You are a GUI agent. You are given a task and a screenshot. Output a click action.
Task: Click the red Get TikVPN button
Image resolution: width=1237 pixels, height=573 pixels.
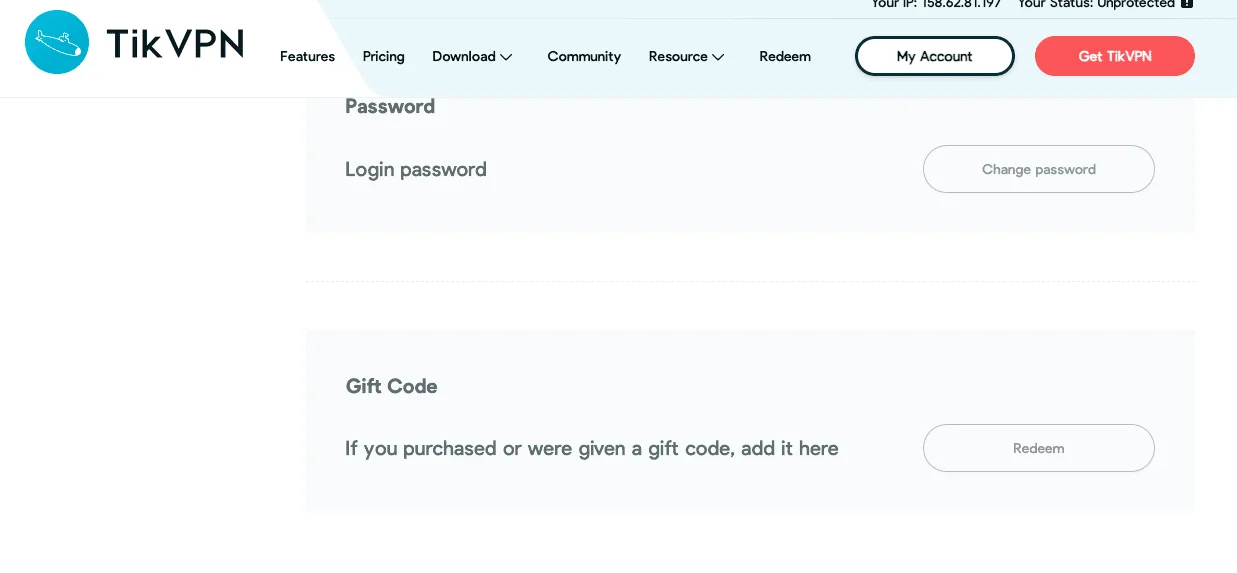1115,56
